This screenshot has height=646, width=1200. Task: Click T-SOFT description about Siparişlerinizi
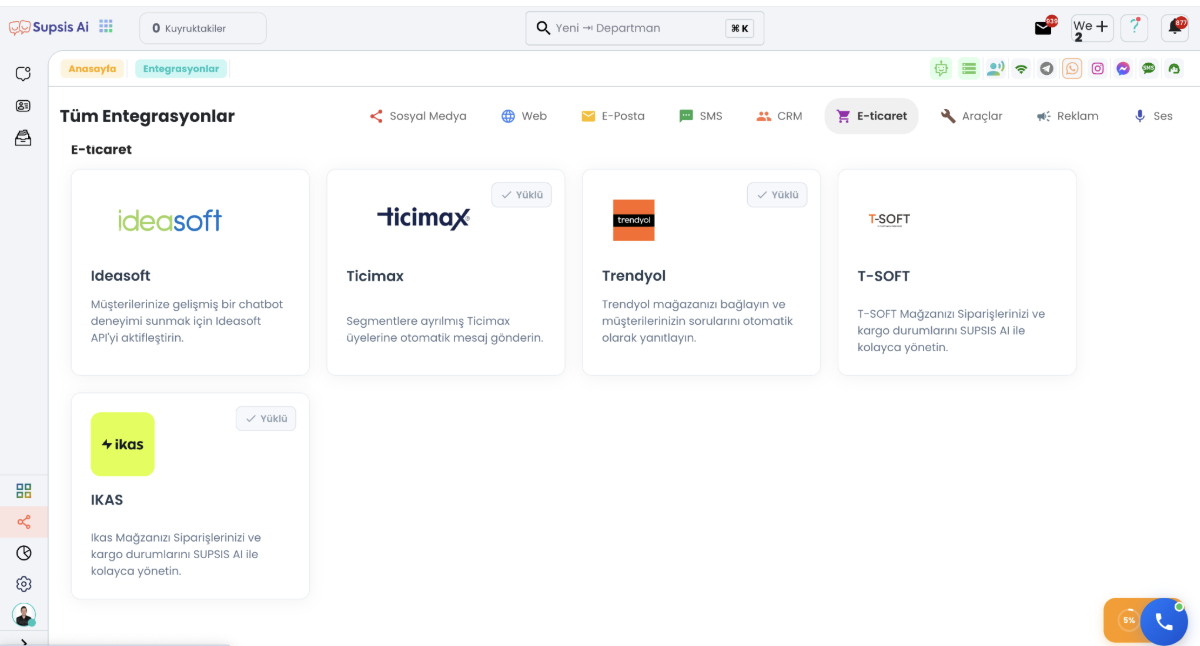pyautogui.click(x=951, y=331)
